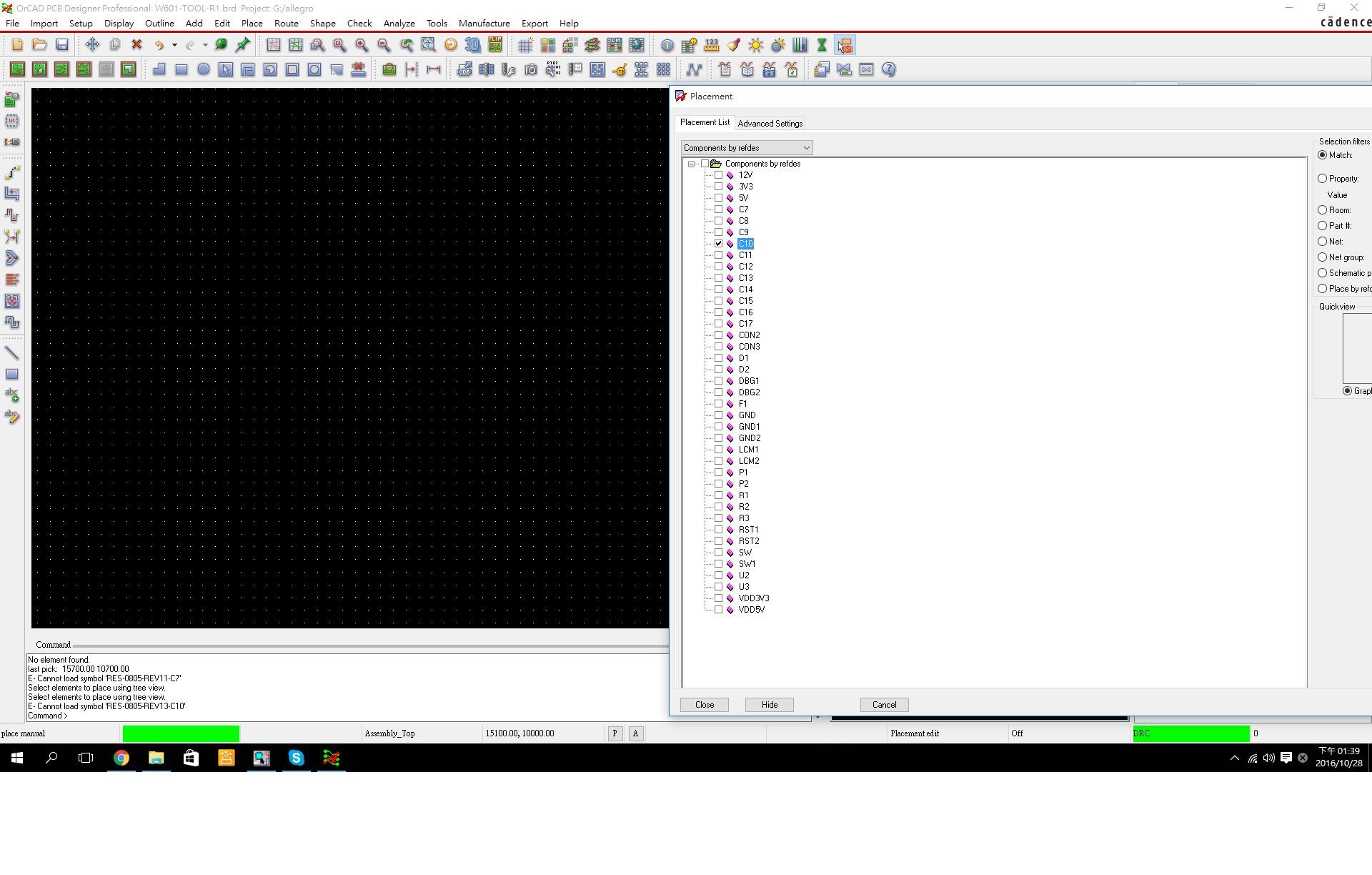Collapse Components by refdes tree node
The height and width of the screenshot is (875, 1372).
[x=691, y=164]
